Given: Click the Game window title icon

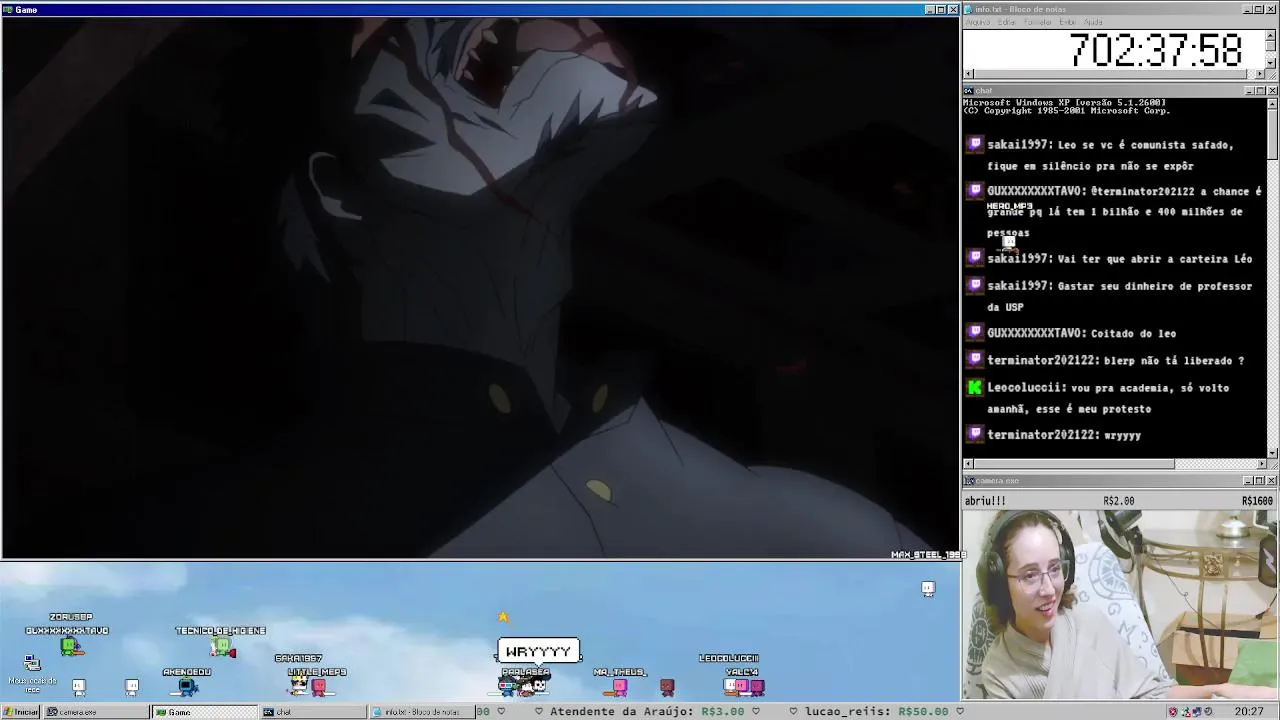Looking at the screenshot, I should coord(8,9).
